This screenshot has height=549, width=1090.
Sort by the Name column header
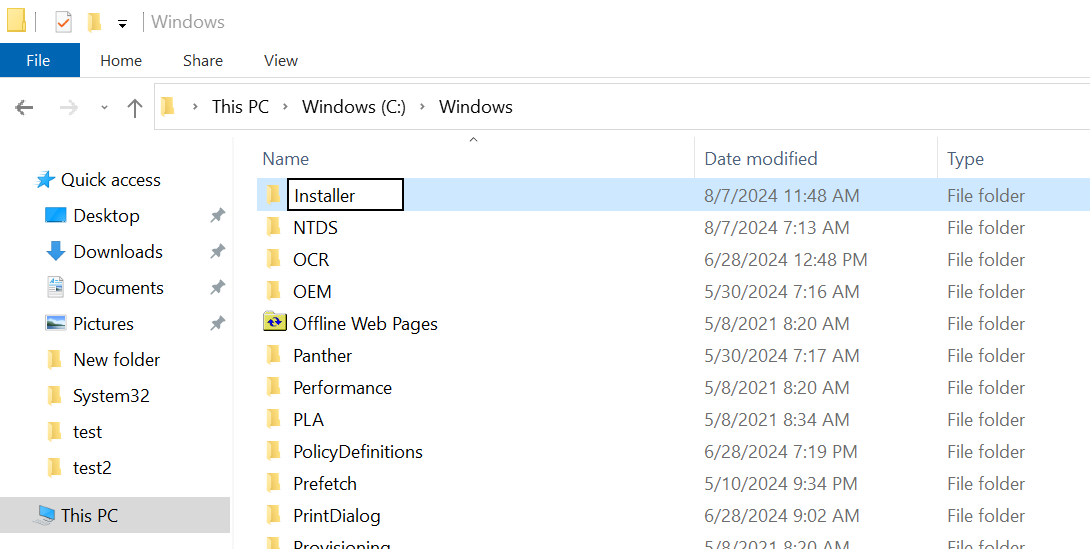coord(286,158)
